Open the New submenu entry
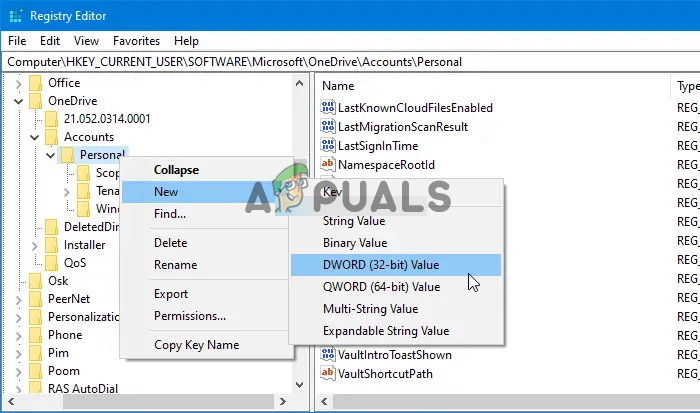Viewport: 700px width, 413px height. pyautogui.click(x=207, y=192)
